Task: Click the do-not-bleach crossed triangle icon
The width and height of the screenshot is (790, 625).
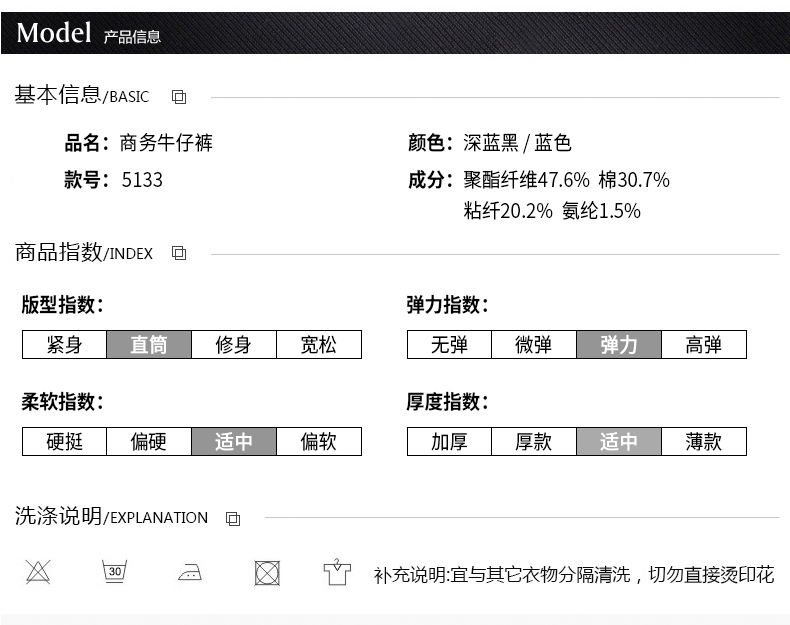Action: tap(38, 572)
